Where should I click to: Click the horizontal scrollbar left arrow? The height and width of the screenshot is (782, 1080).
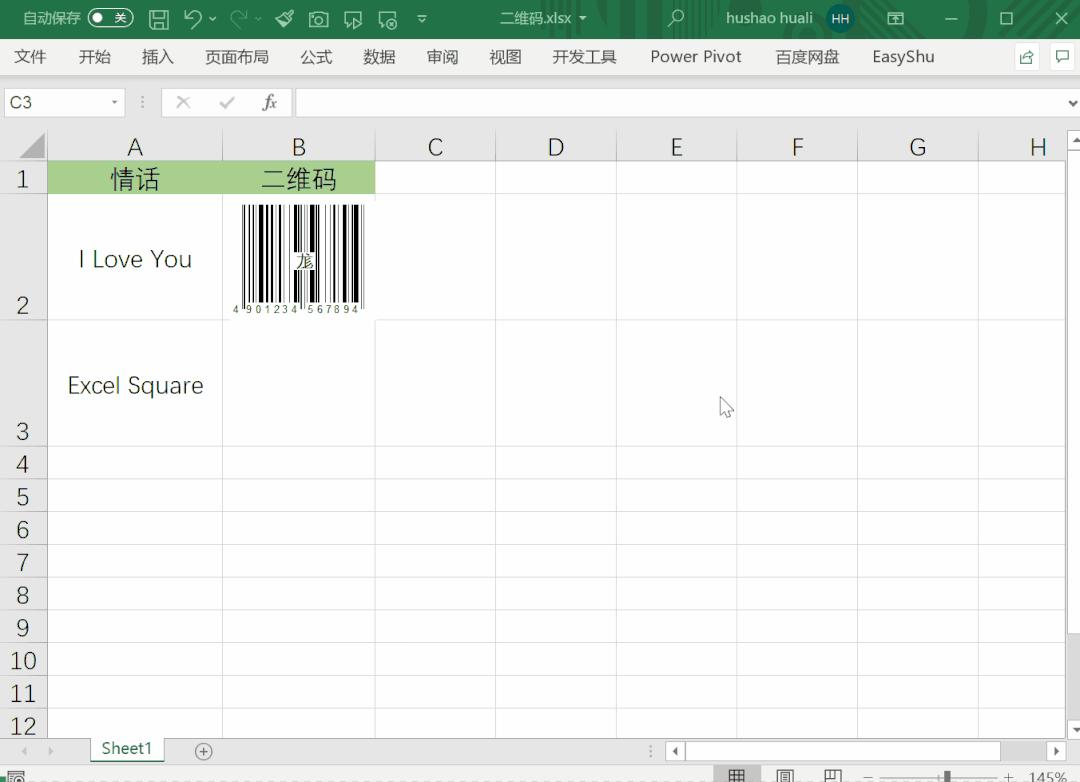pyautogui.click(x=675, y=751)
